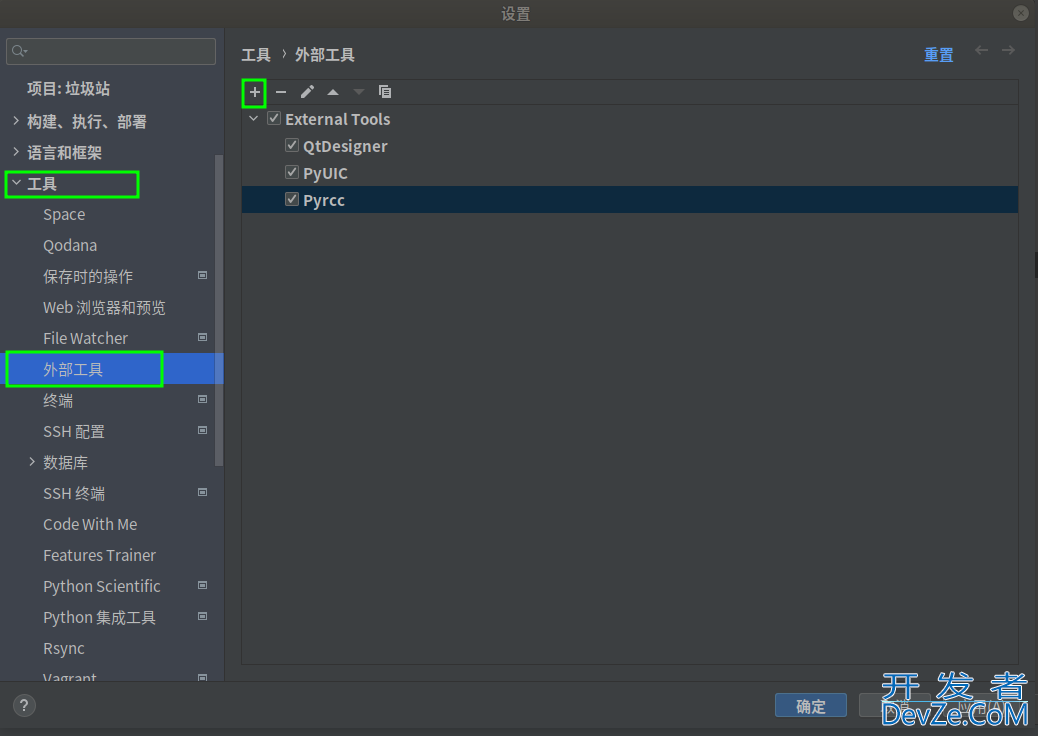Click in the settings search field
Viewport: 1038px width, 736px height.
111,51
